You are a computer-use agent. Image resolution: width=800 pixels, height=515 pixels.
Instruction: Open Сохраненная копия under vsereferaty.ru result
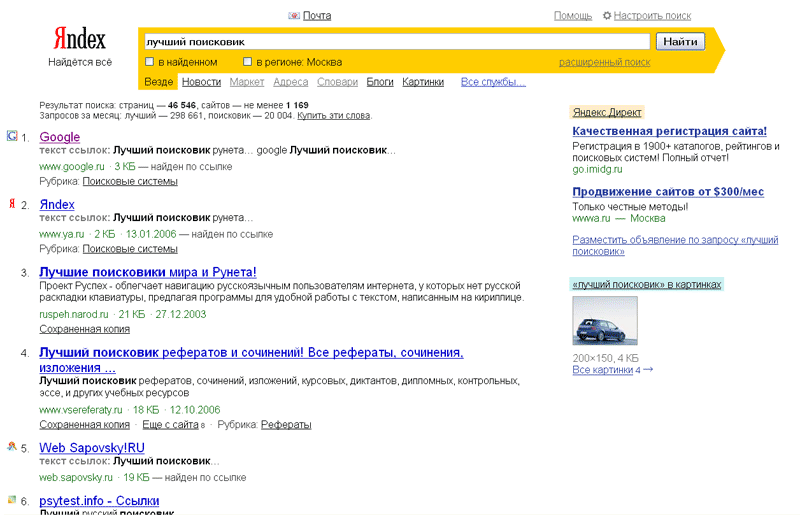point(85,424)
